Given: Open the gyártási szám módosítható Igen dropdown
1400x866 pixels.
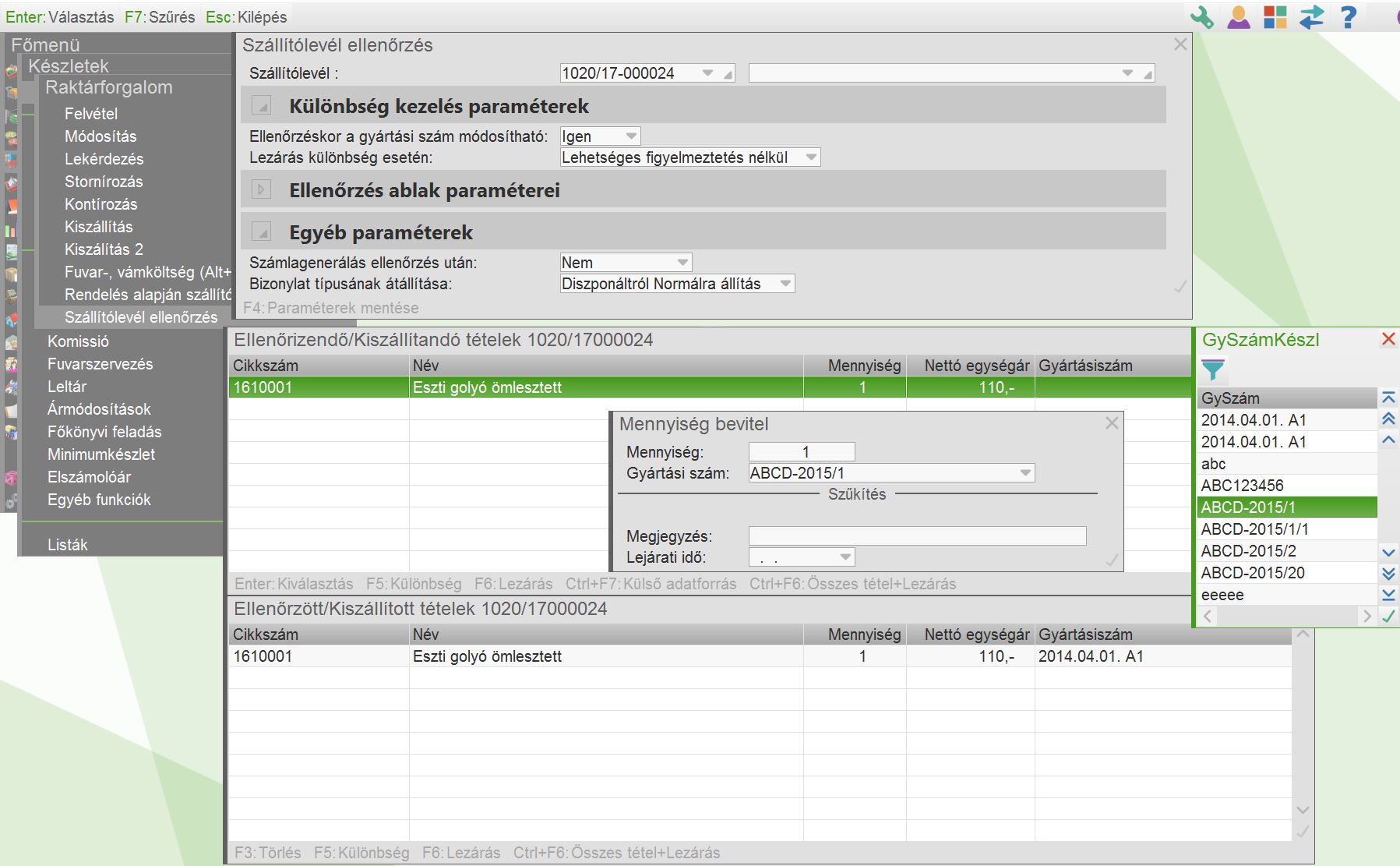Looking at the screenshot, I should (631, 136).
